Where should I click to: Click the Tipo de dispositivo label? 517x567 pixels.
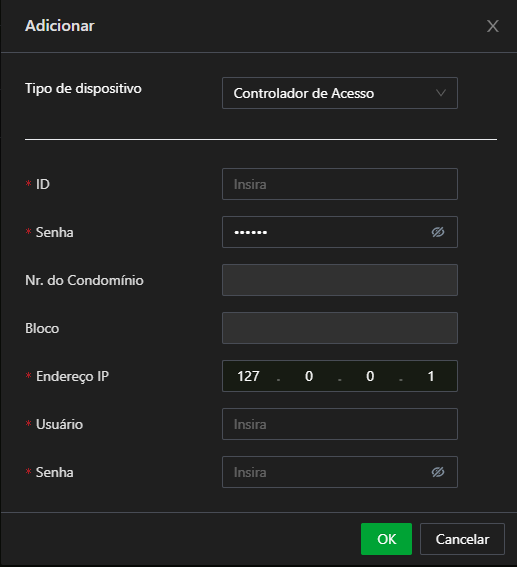(83, 89)
